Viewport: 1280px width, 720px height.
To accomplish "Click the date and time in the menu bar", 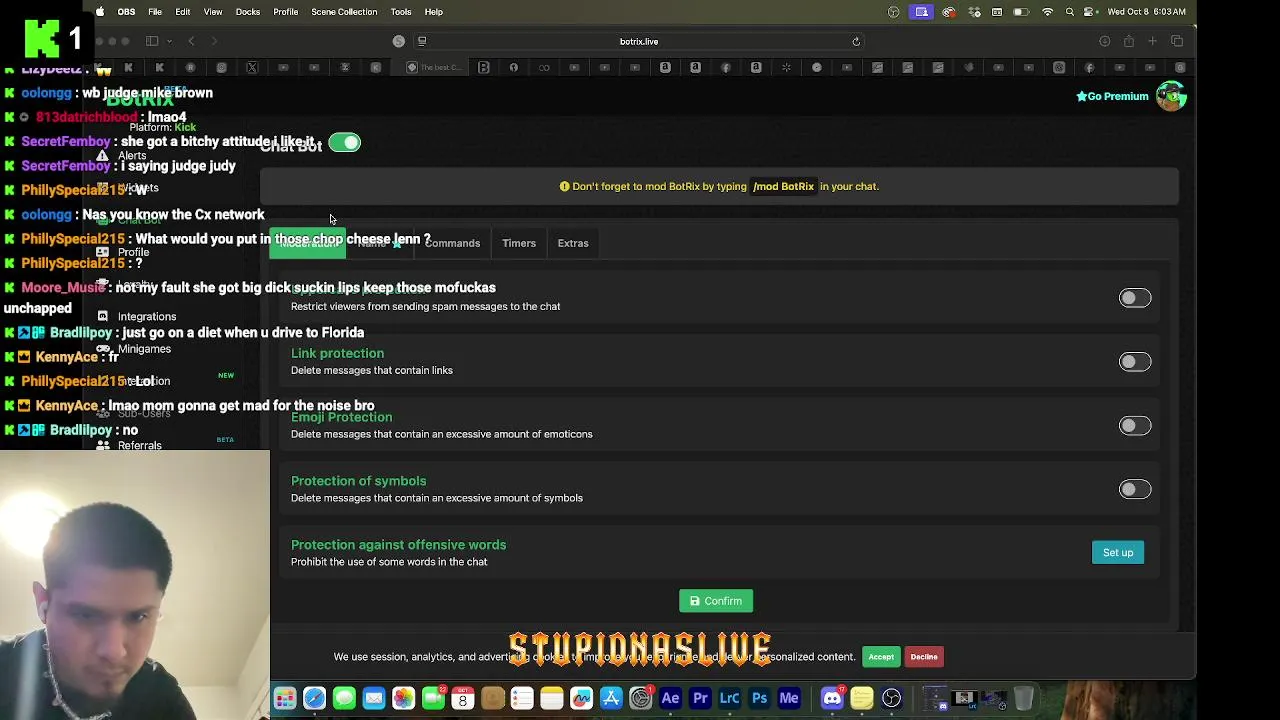I will pos(1148,12).
